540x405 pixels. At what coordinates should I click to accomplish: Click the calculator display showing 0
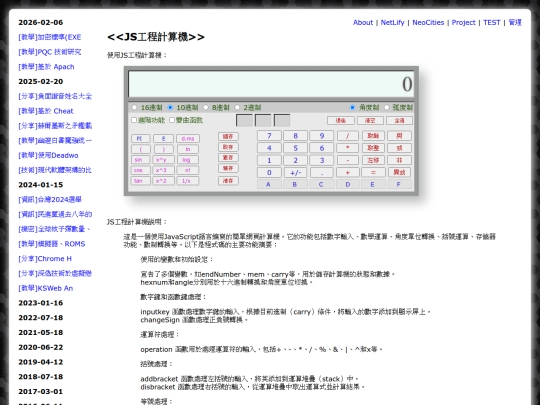pyautogui.click(x=271, y=84)
